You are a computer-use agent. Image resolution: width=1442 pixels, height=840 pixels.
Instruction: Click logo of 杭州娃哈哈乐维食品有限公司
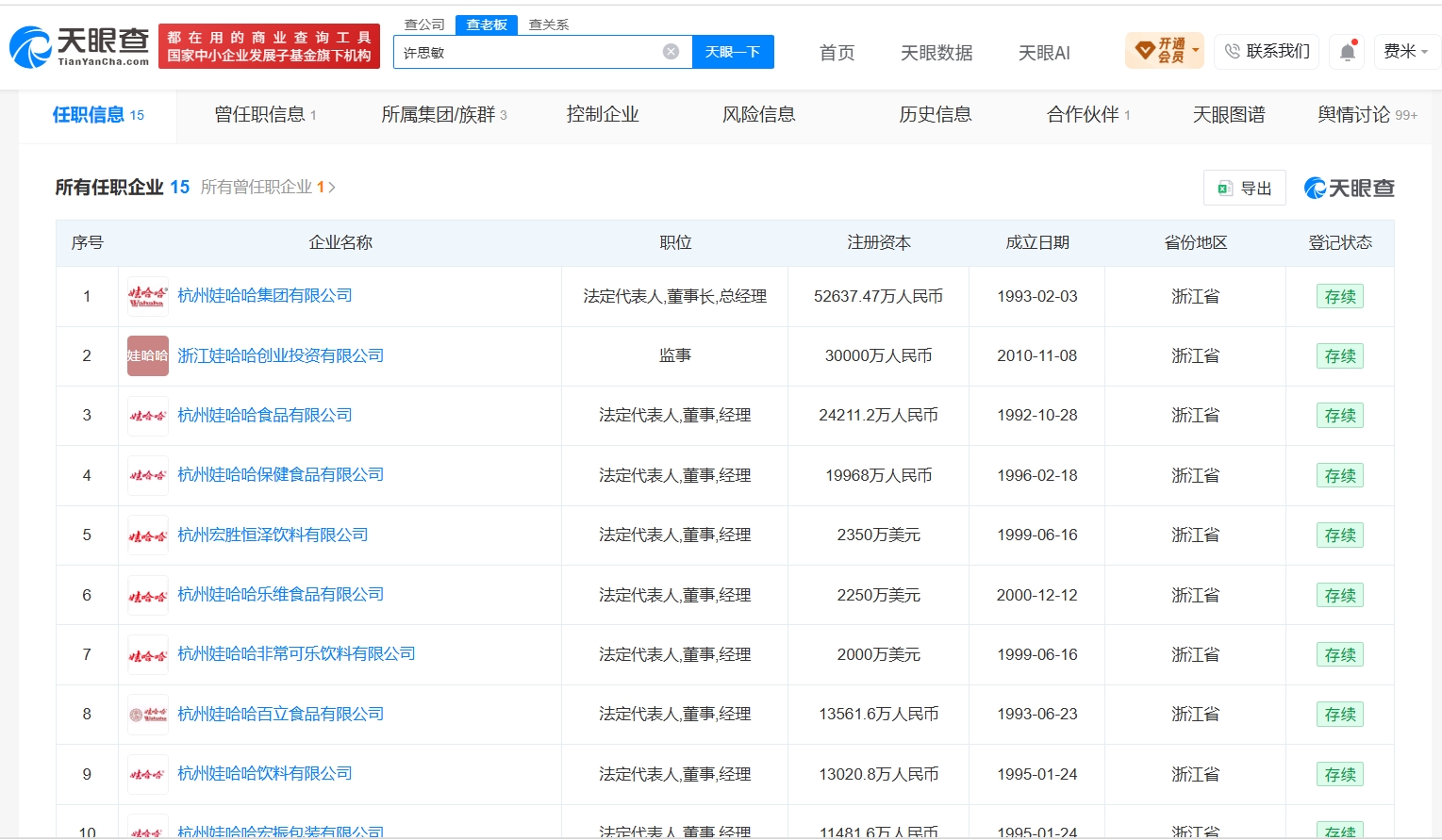click(x=148, y=595)
